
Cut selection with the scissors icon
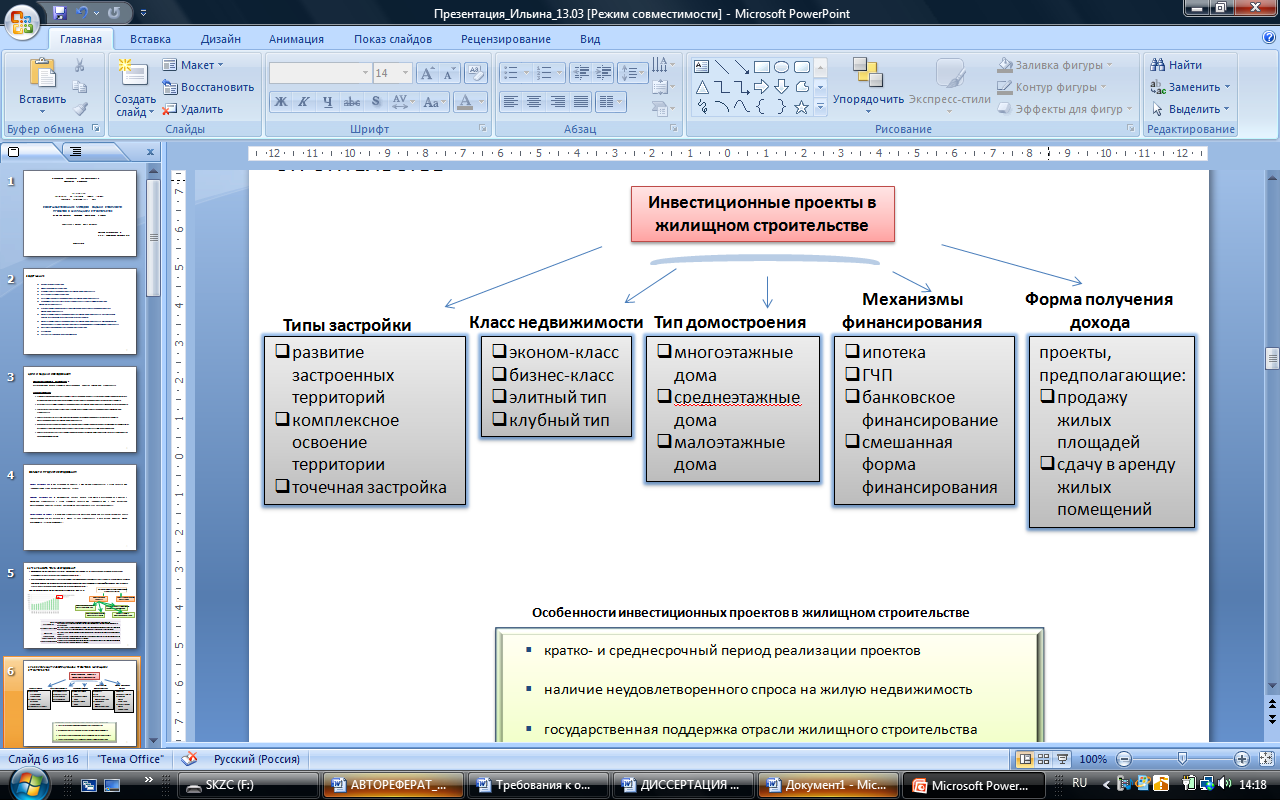[x=80, y=65]
